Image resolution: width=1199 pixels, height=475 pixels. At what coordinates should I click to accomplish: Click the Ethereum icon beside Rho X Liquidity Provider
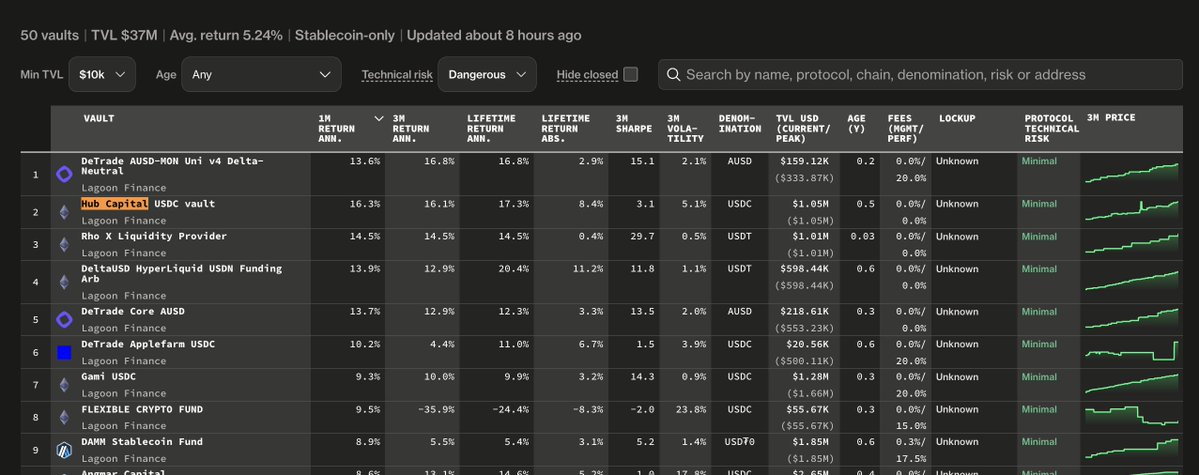coord(64,245)
